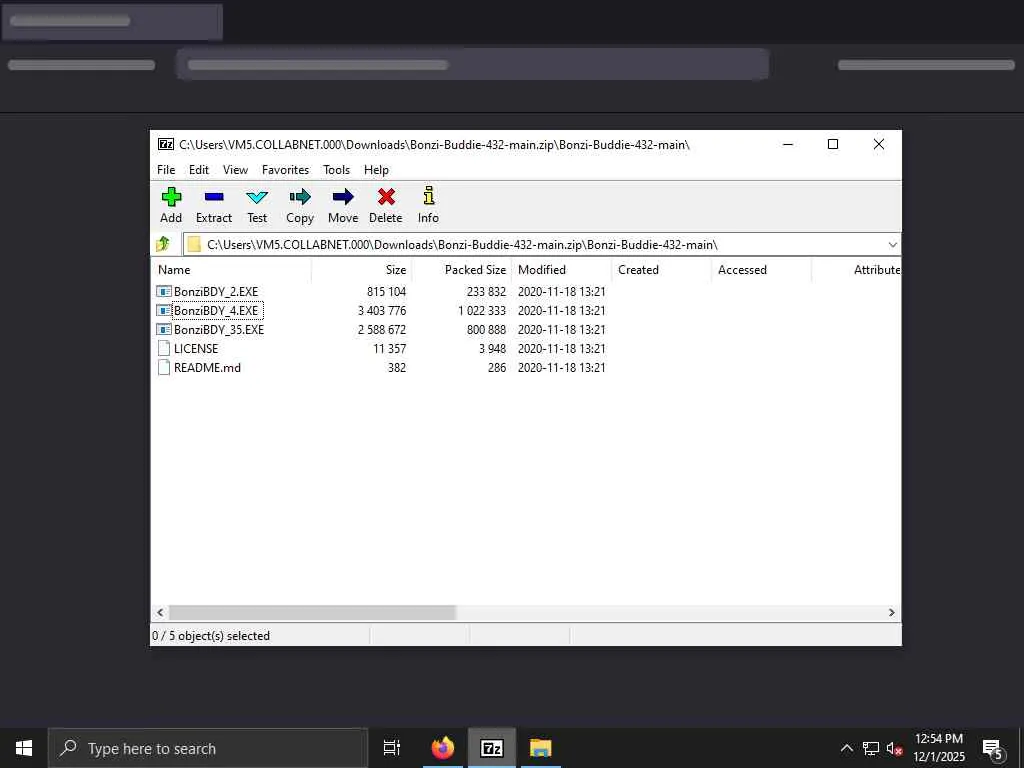Select the BonziBDY_4.EXE file name
1024x768 pixels.
click(x=216, y=310)
